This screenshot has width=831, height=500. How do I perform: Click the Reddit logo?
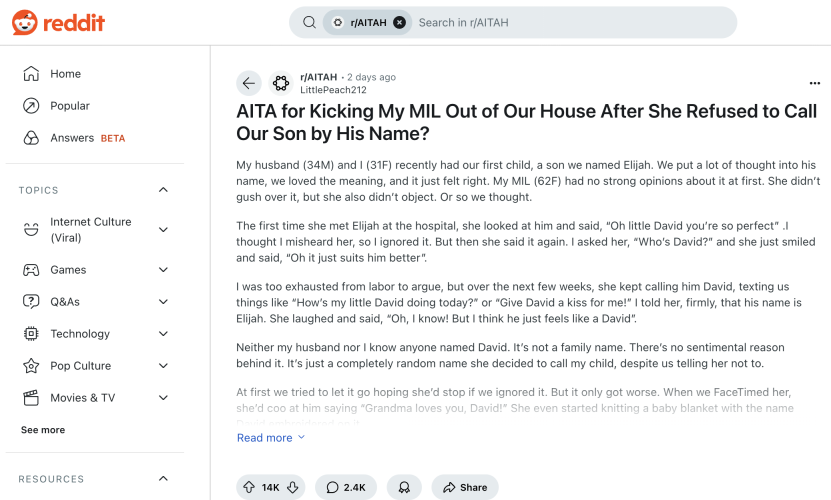click(58, 22)
